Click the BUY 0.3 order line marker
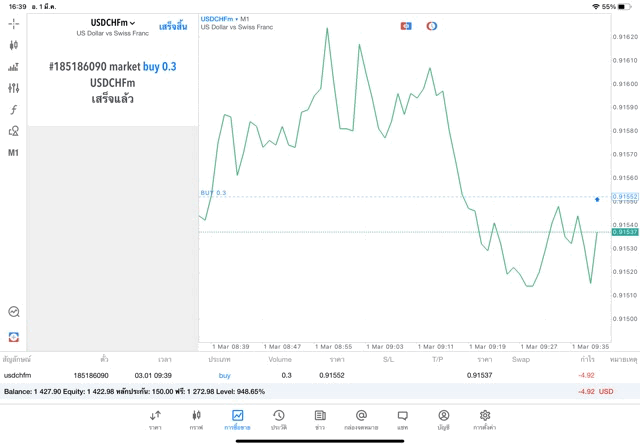This screenshot has height=447, width=640. coord(214,192)
